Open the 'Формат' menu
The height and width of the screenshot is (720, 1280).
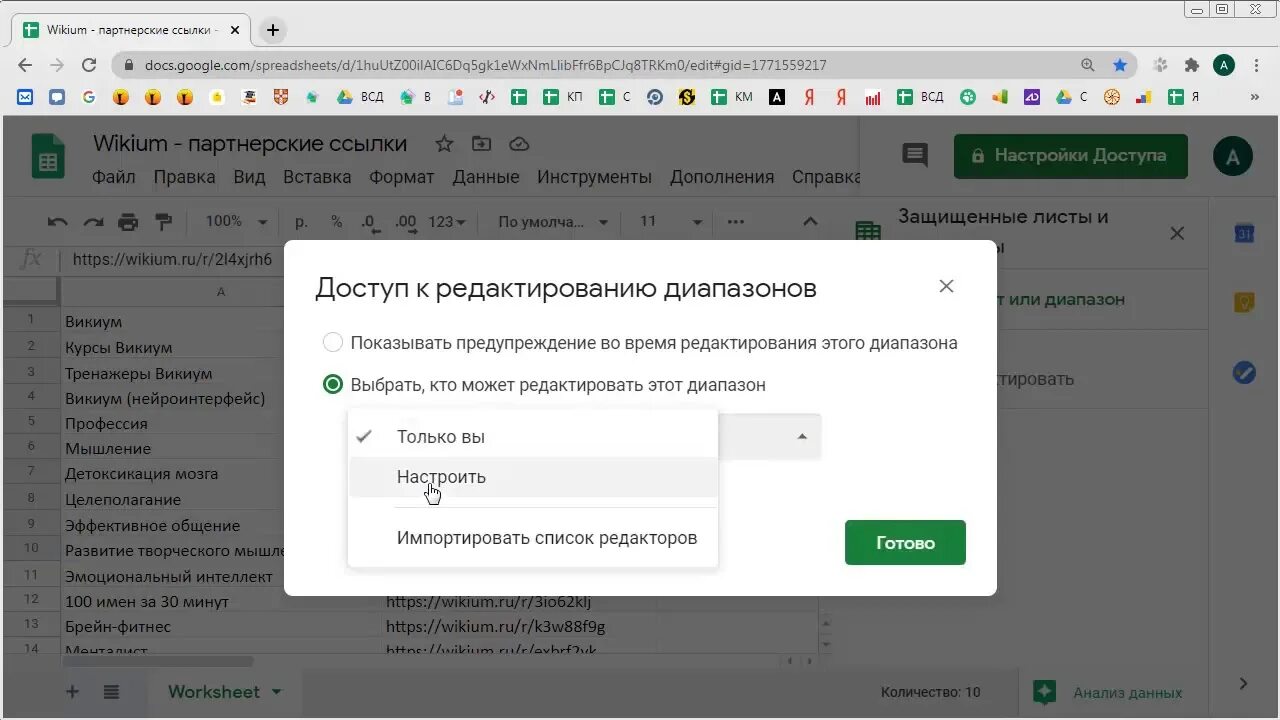402,177
